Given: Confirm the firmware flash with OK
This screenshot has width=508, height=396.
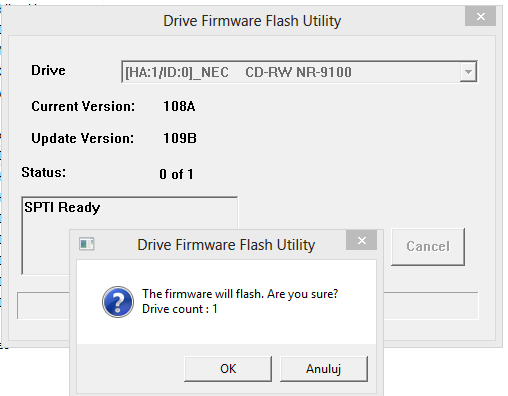Looking at the screenshot, I should coord(228,369).
